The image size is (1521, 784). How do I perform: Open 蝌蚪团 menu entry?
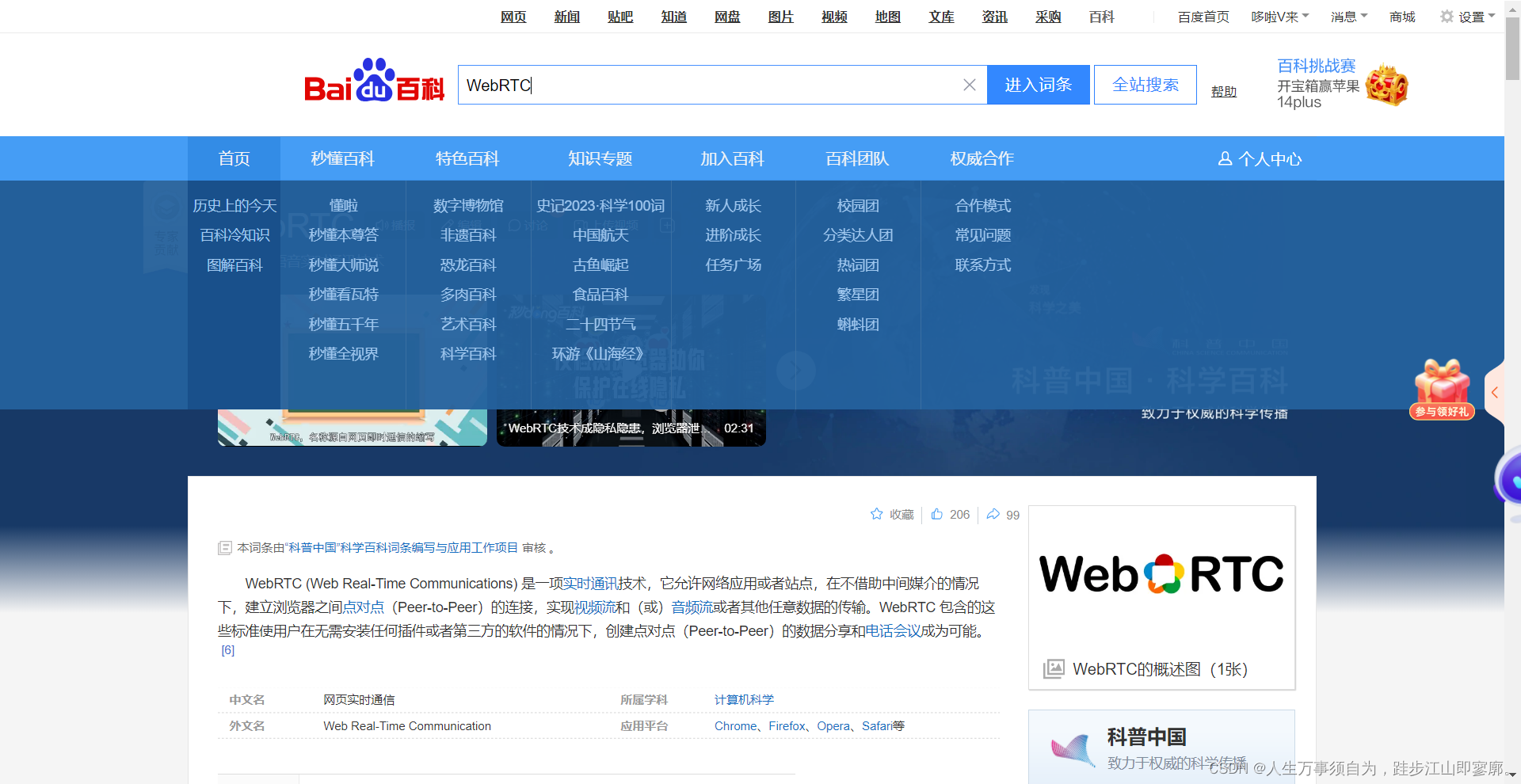click(x=858, y=324)
